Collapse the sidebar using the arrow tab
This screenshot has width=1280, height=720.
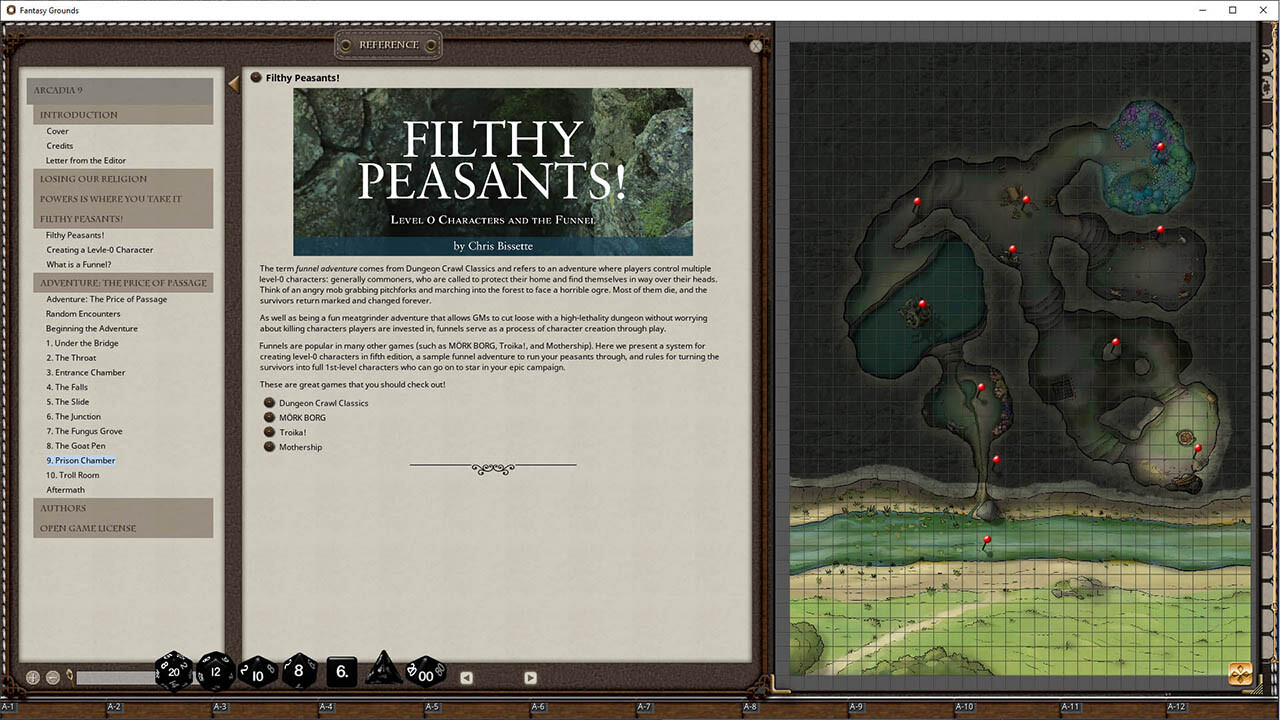tap(232, 83)
